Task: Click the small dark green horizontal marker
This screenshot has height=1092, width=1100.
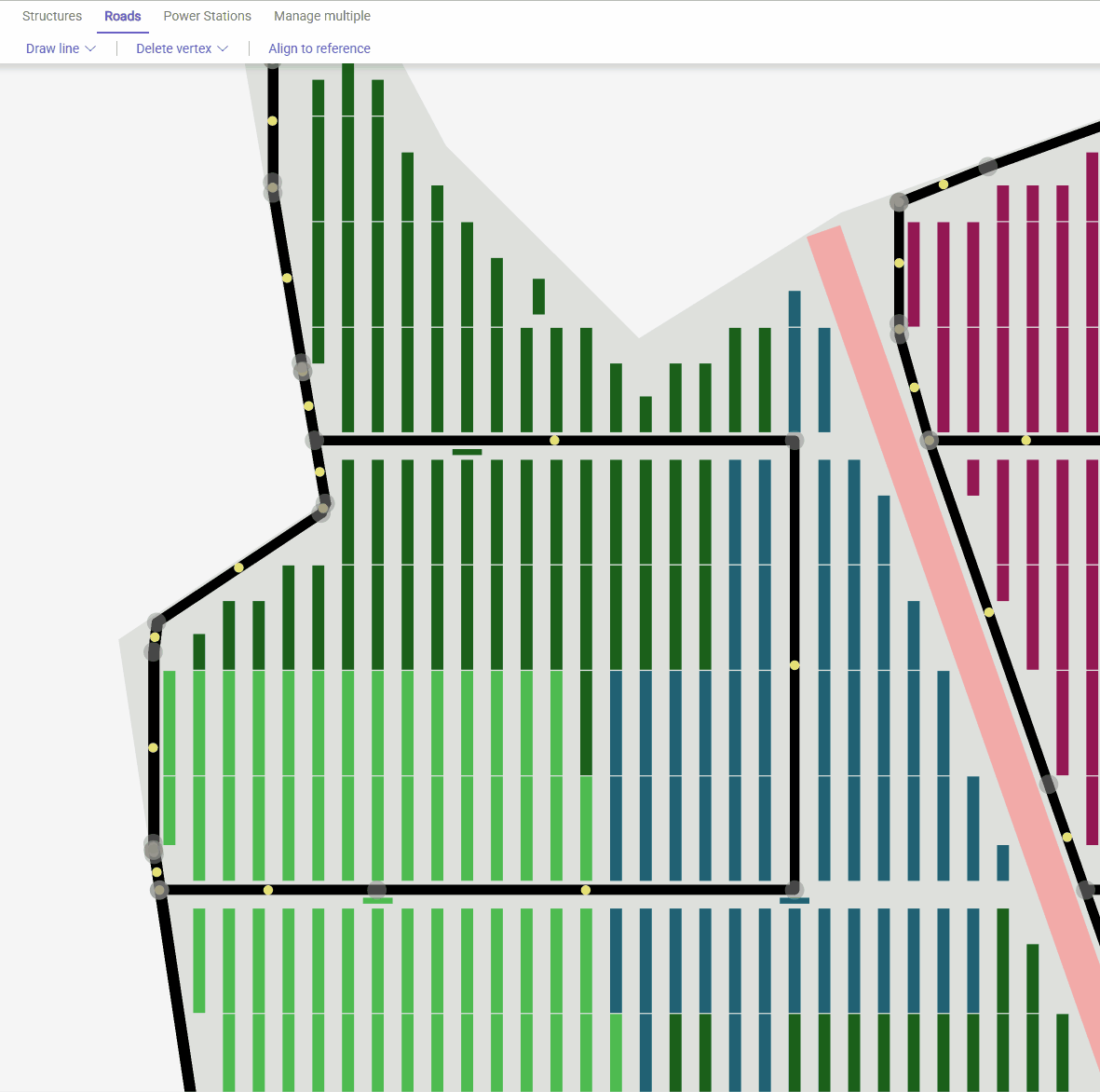Action: point(467,452)
